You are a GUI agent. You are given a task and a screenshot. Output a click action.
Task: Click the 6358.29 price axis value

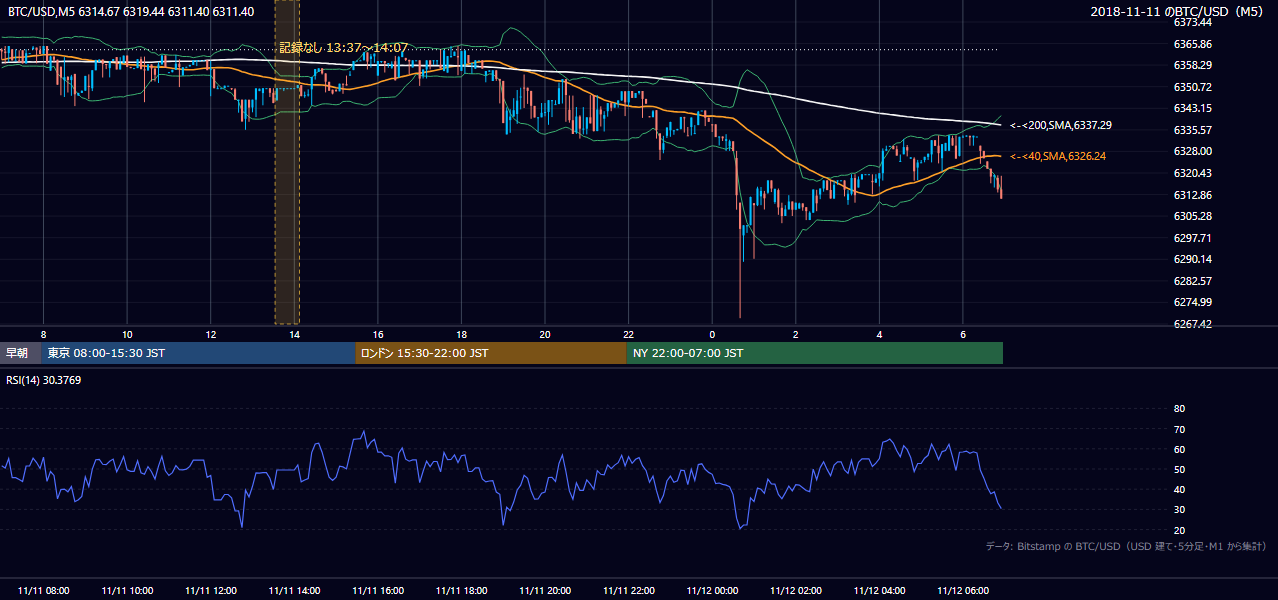[x=1193, y=65]
